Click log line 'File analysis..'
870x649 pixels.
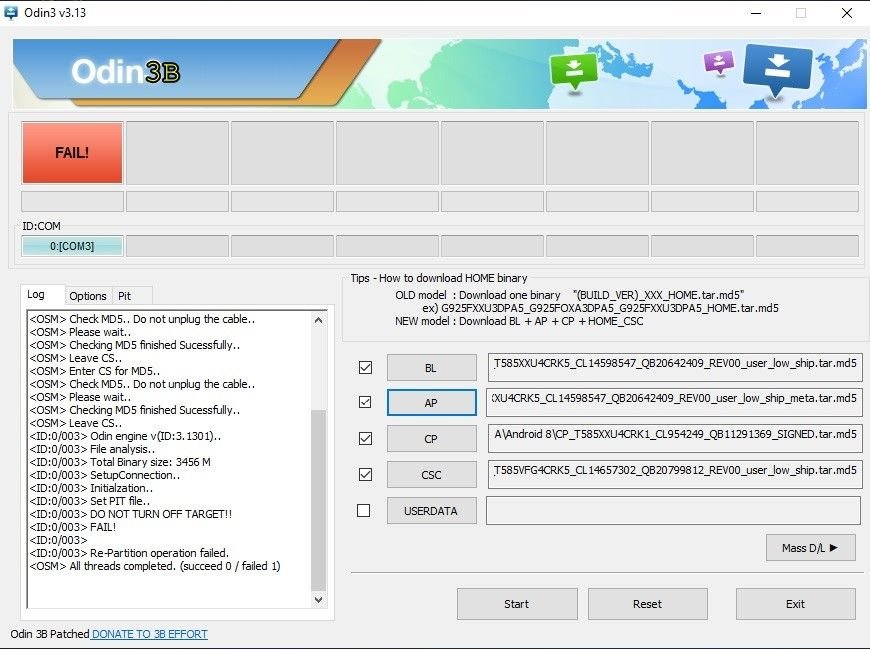[92, 449]
